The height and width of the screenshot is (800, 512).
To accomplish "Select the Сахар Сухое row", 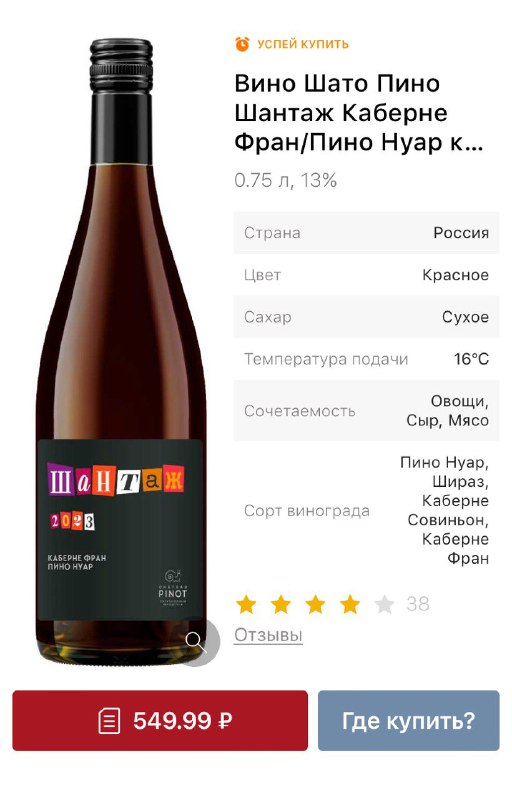I will coord(366,317).
